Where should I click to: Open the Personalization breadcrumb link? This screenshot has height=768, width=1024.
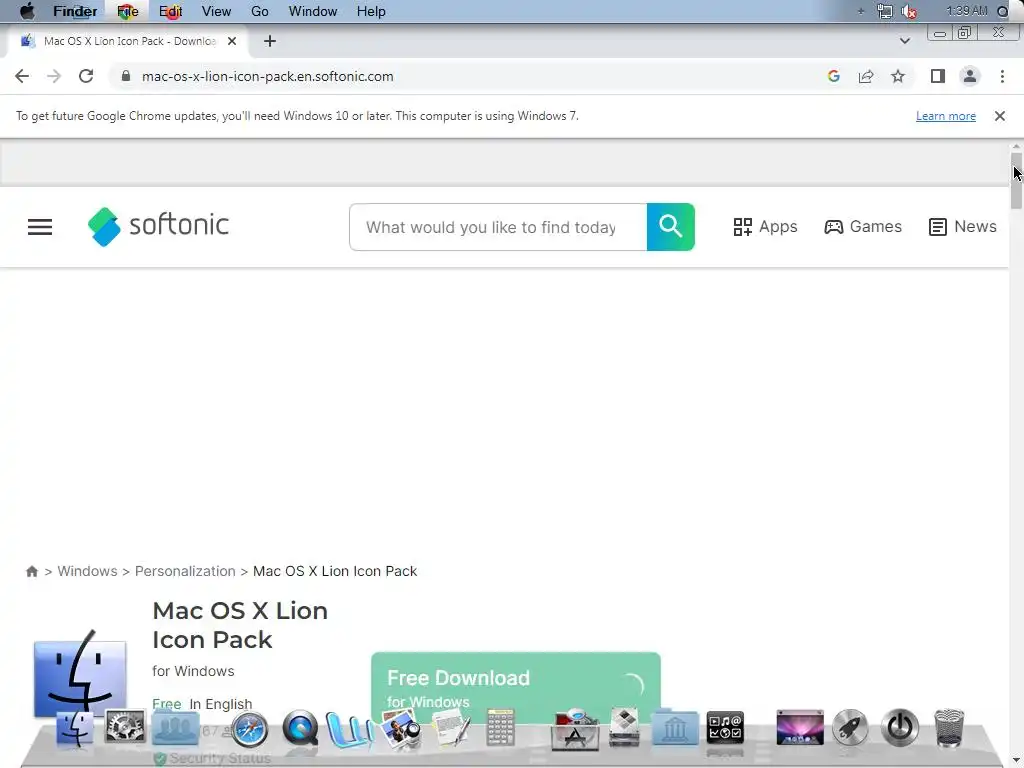185,571
